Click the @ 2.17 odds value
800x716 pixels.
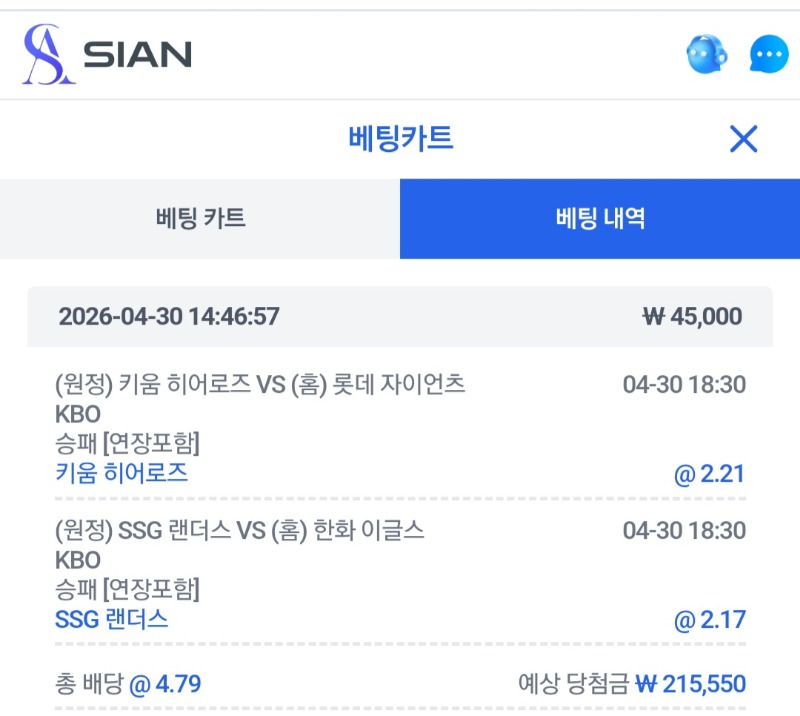pyautogui.click(x=710, y=620)
